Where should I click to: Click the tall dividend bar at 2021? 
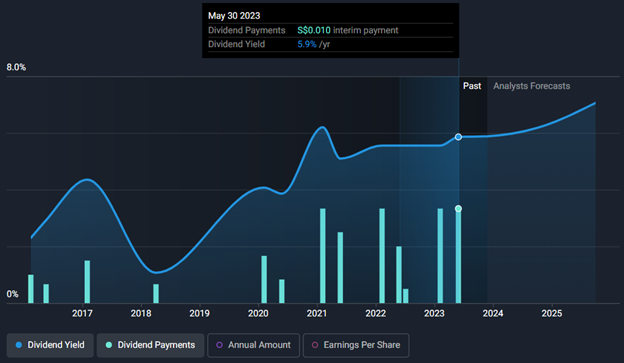(323, 256)
